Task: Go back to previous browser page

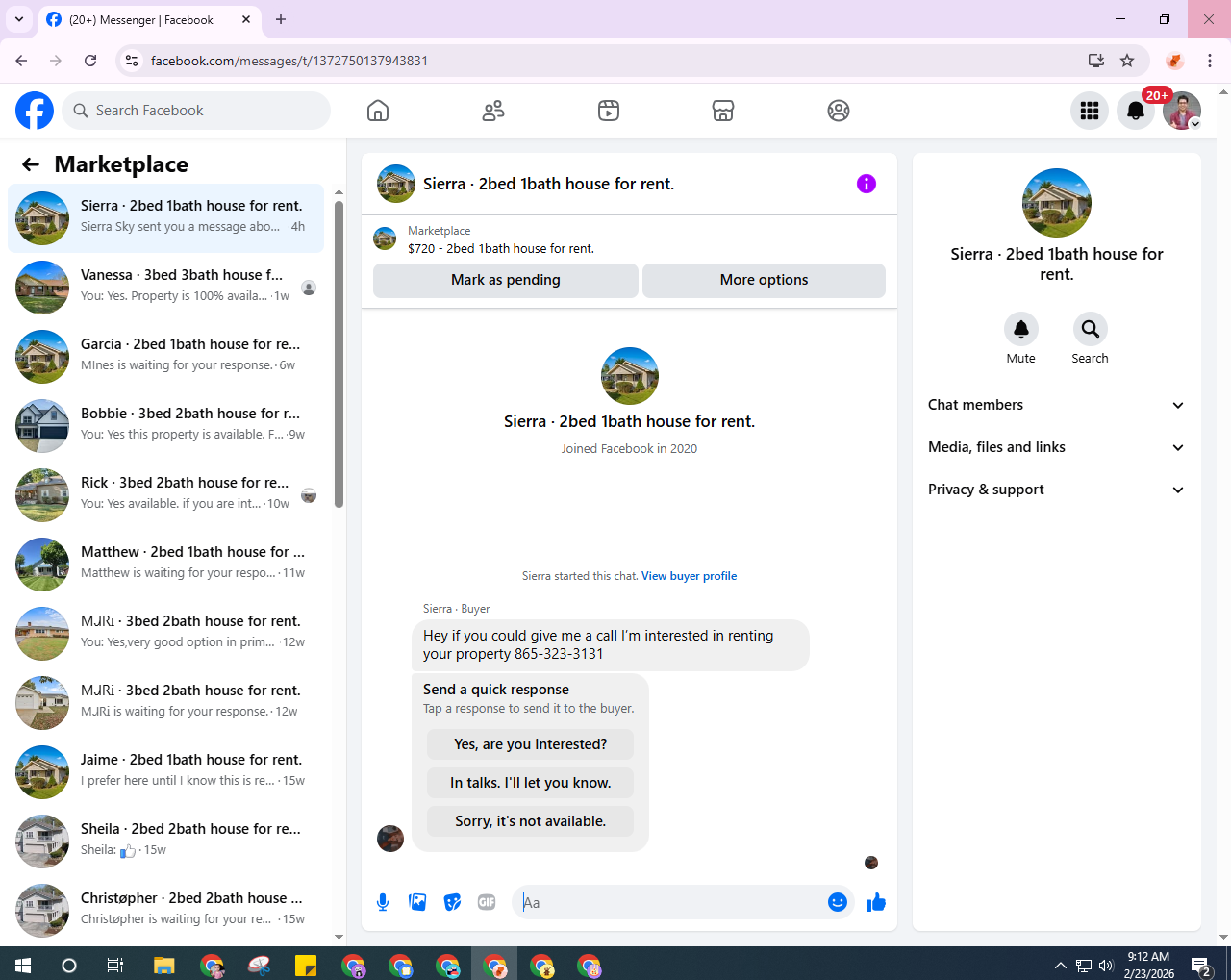Action: 21,61
